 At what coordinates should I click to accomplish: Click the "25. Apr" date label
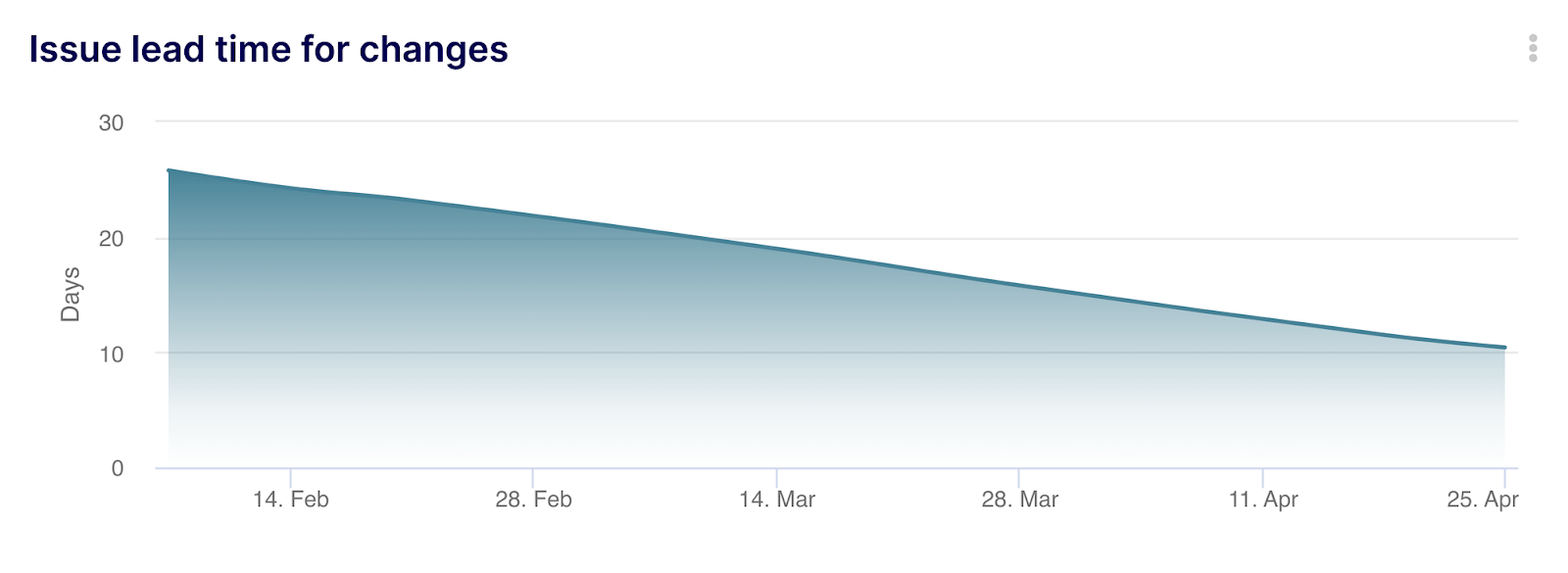coord(1482,500)
